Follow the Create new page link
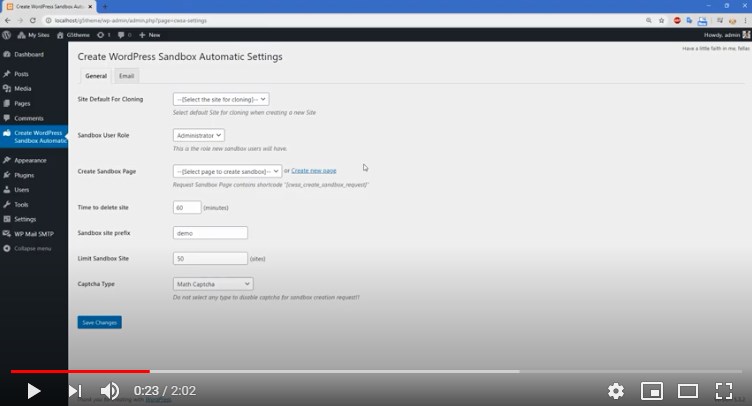Image resolution: width=752 pixels, height=406 pixels. 314,171
